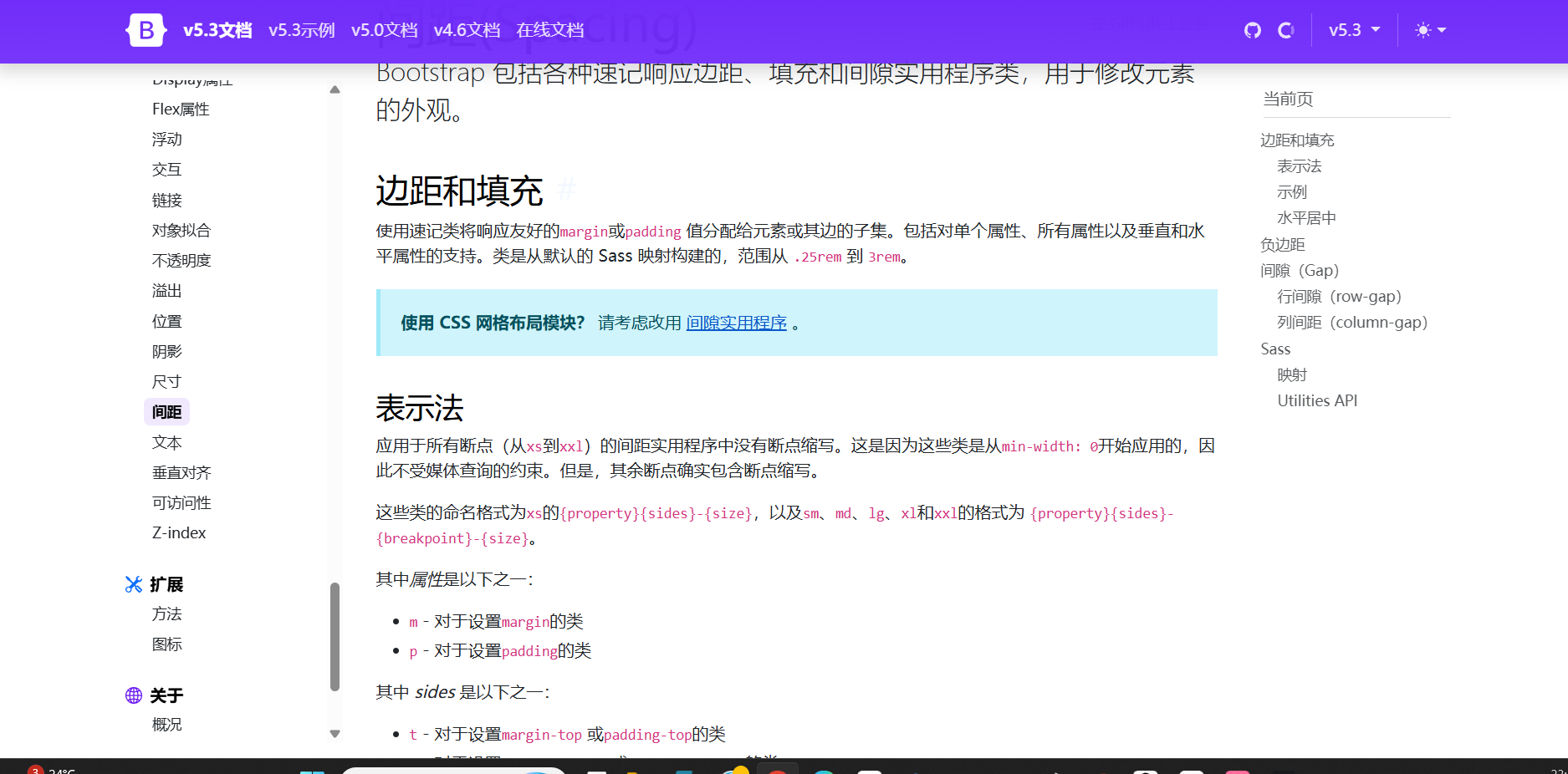Select 链接 in sidebar

pyautogui.click(x=167, y=200)
